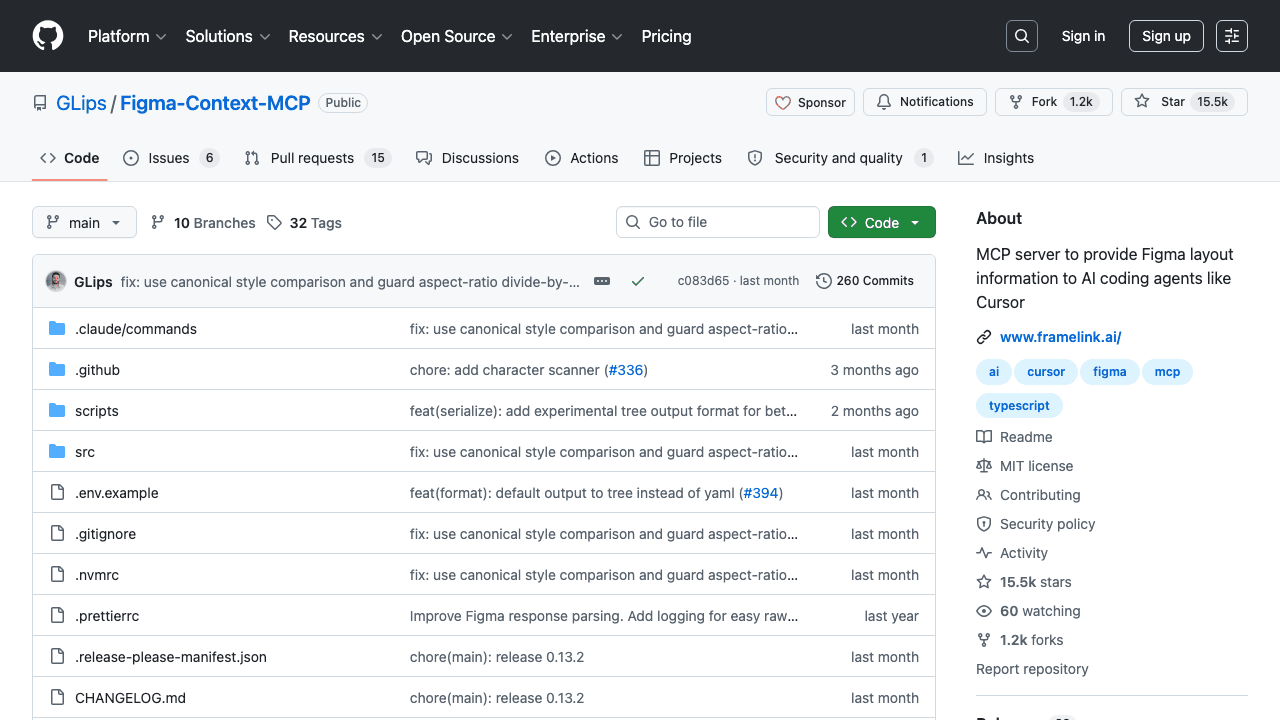Open the scripts folder icon
This screenshot has width=1280, height=720.
point(57,411)
